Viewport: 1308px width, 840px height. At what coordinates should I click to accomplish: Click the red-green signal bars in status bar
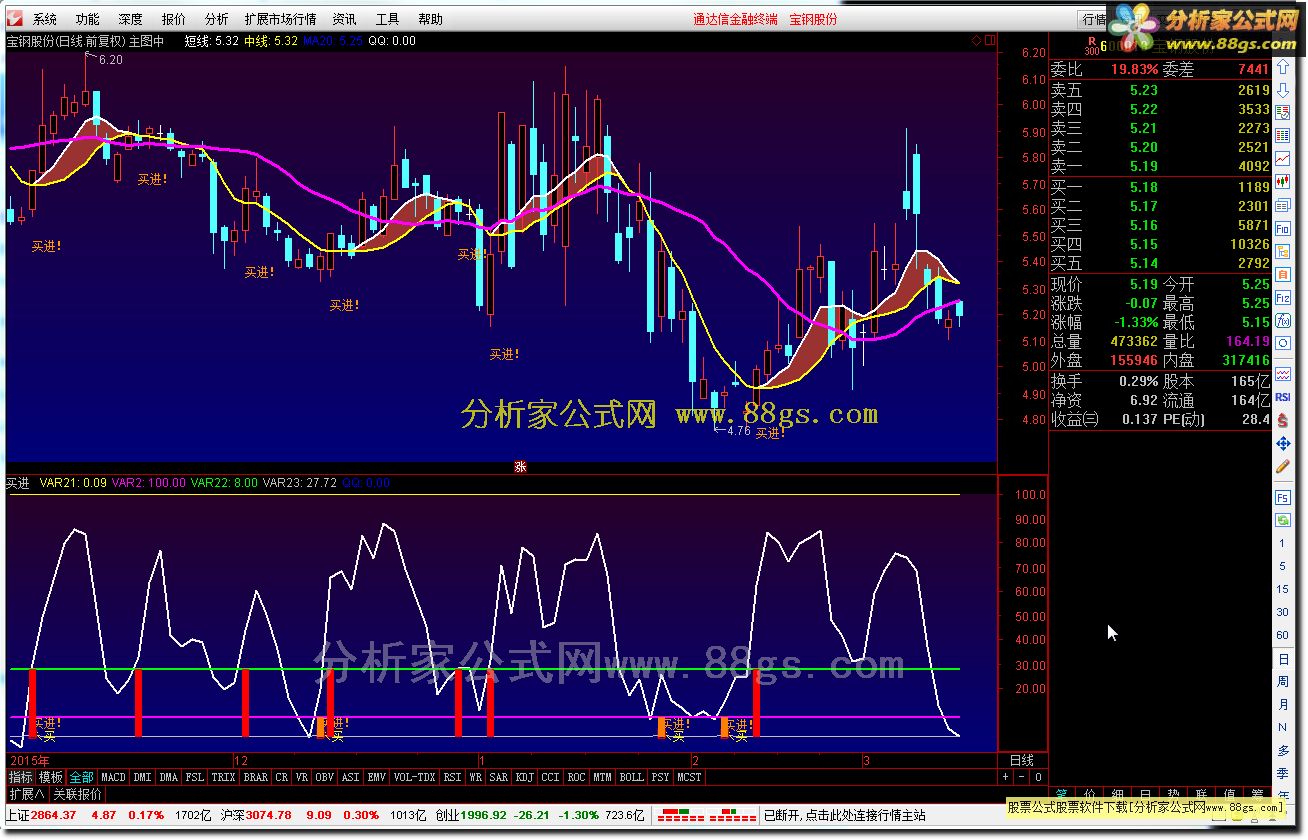(x=709, y=815)
